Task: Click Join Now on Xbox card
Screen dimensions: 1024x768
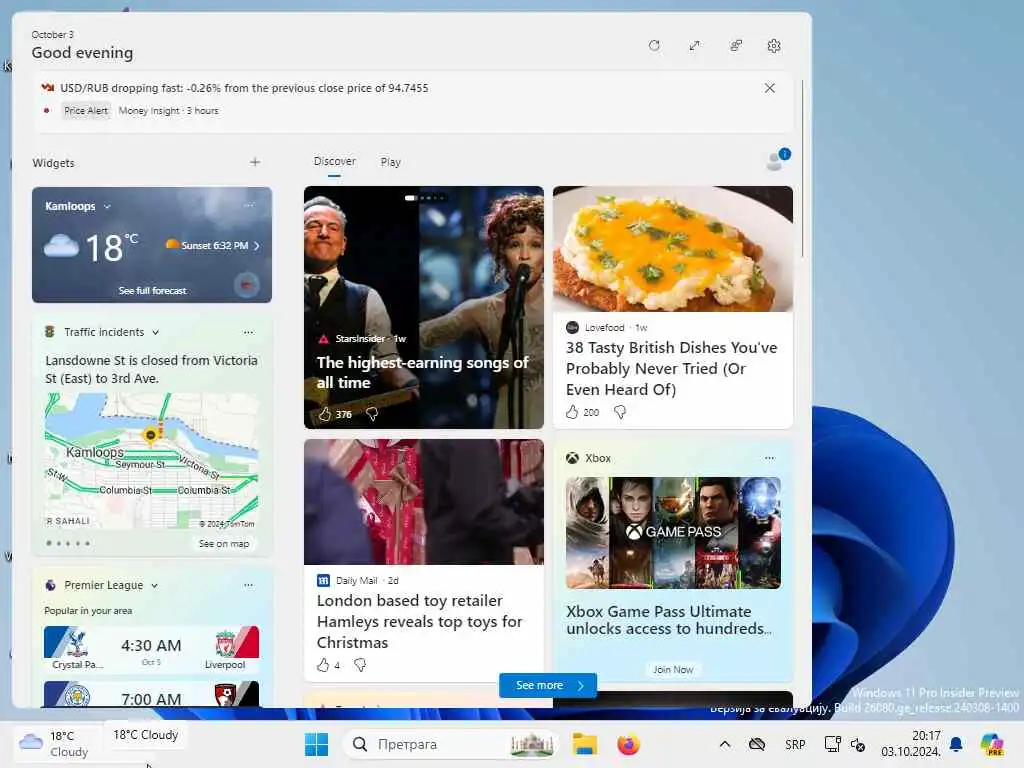Action: pyautogui.click(x=673, y=669)
